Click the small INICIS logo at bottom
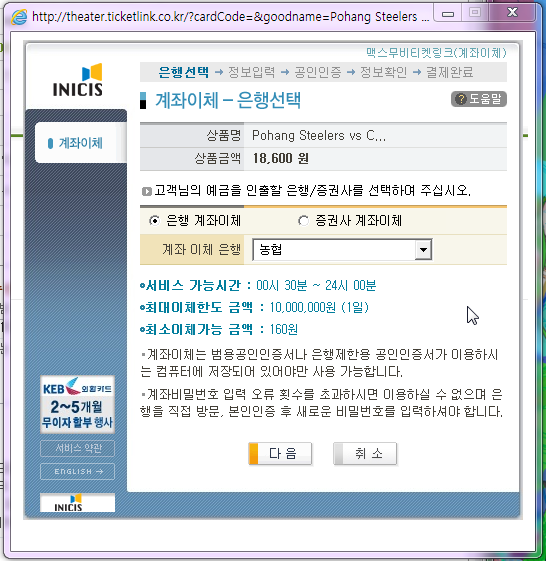This screenshot has width=546, height=561. coord(77,503)
